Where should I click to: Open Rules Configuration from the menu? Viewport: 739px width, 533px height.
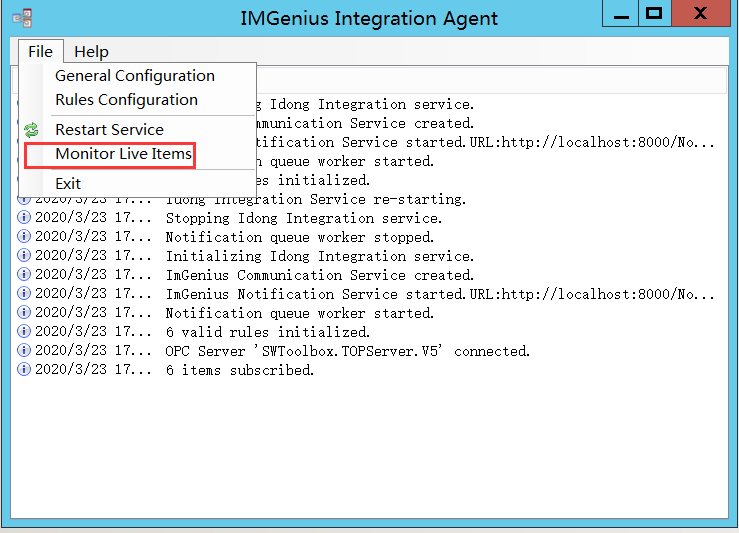coord(126,100)
